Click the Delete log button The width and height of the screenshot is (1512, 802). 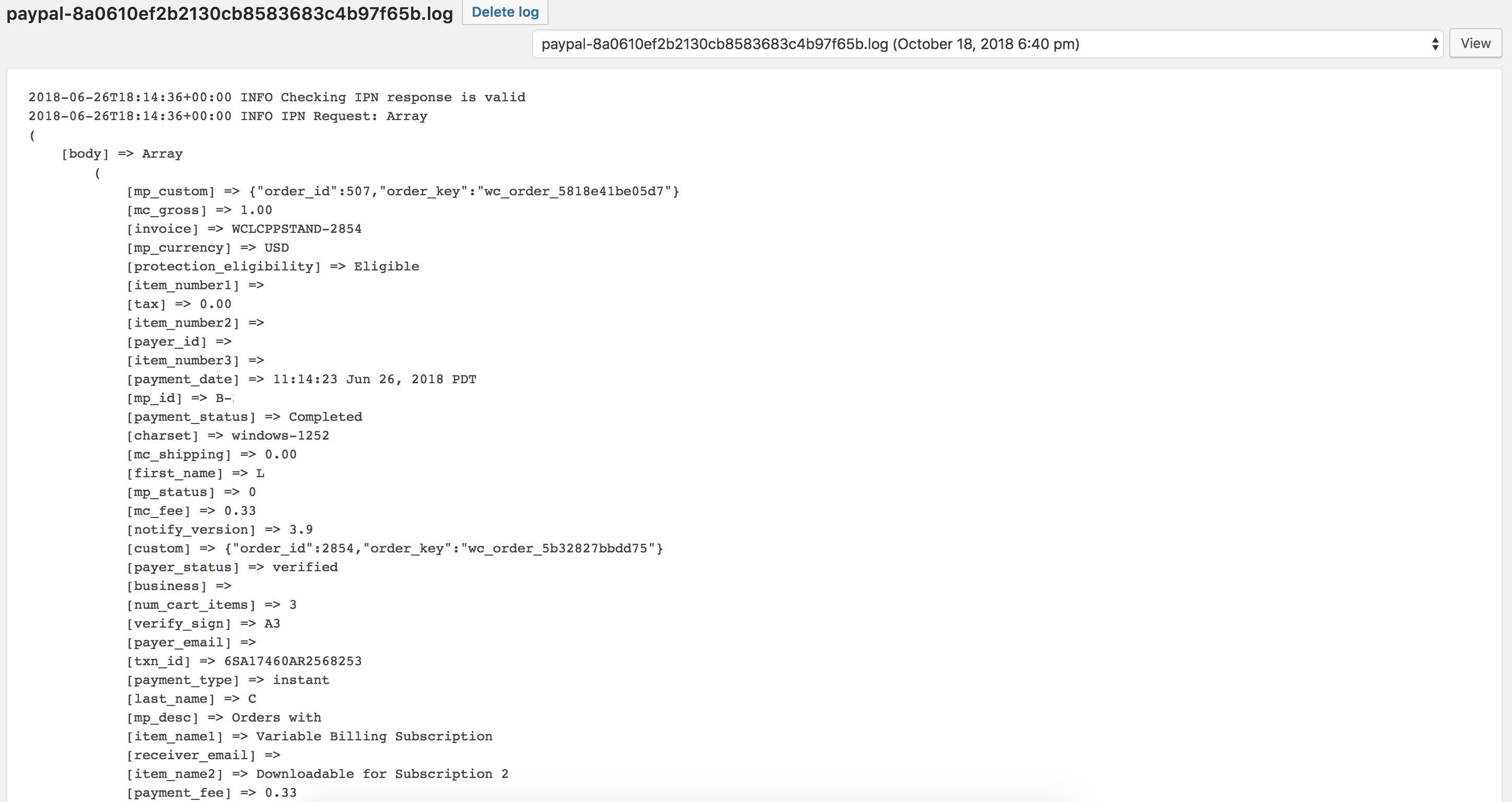coord(505,11)
